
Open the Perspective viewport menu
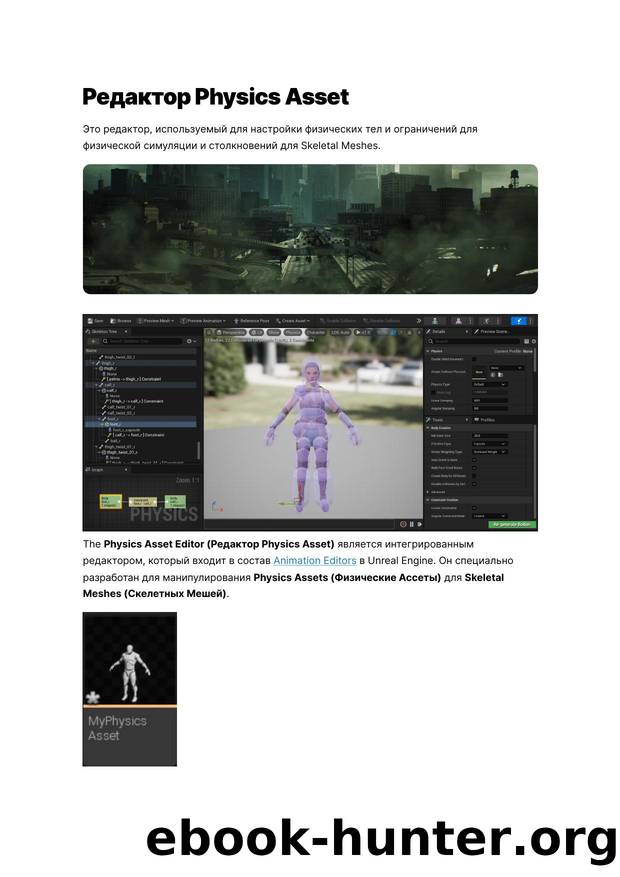tap(231, 332)
